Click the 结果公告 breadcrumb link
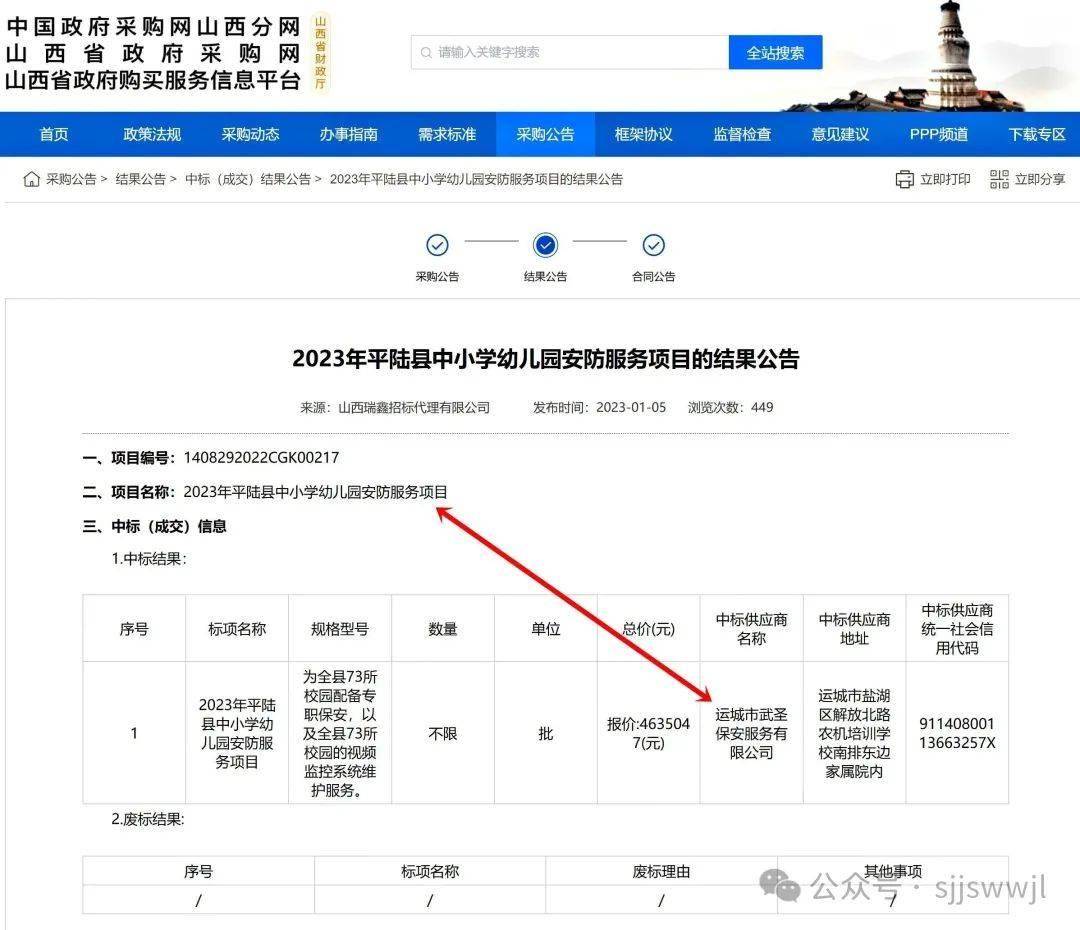The image size is (1080, 930). pos(141,179)
